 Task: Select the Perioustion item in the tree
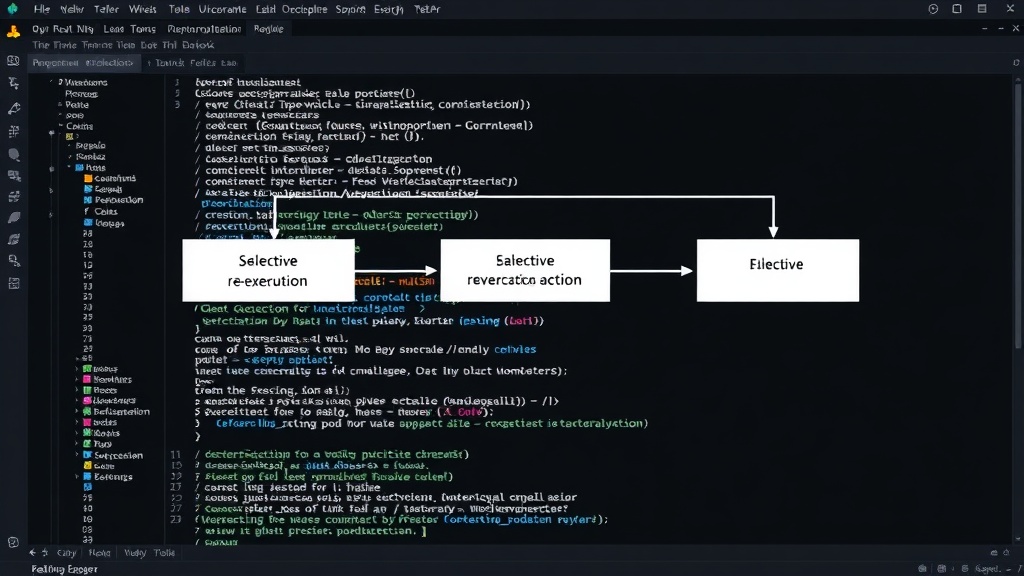click(119, 200)
